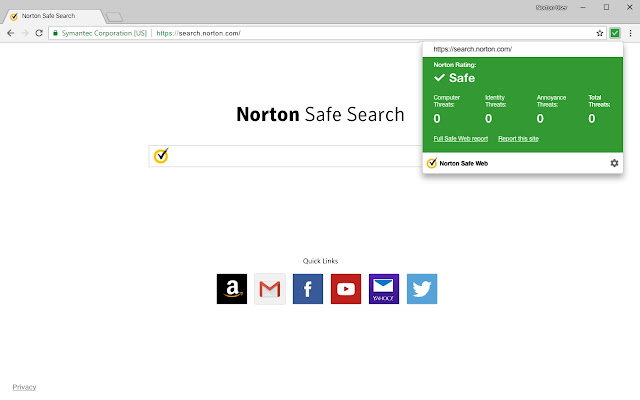Click the Norton Safe Web logo in popup footer
Image resolution: width=640 pixels, height=400 pixels.
click(x=431, y=163)
